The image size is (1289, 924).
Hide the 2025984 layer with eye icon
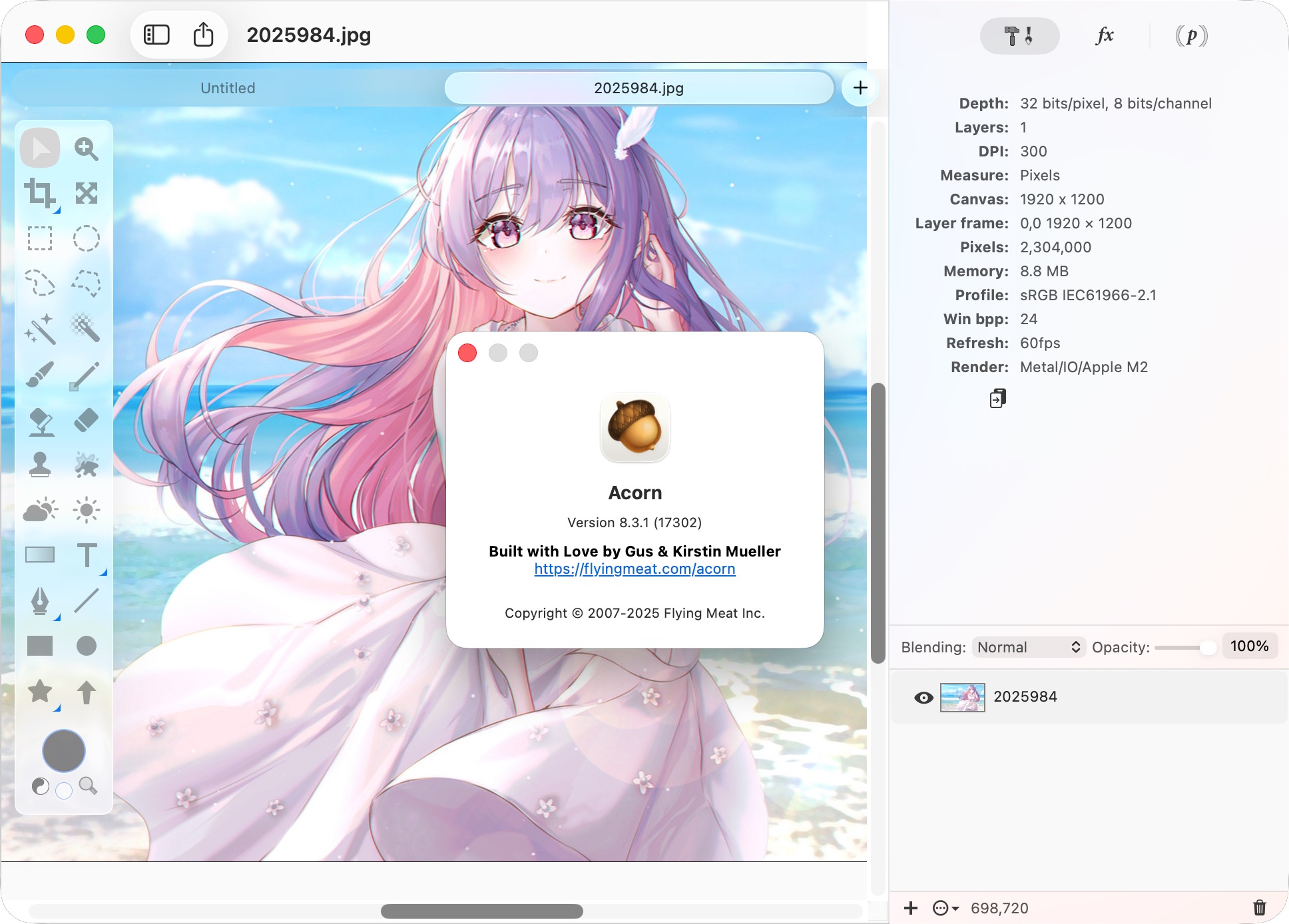click(923, 697)
